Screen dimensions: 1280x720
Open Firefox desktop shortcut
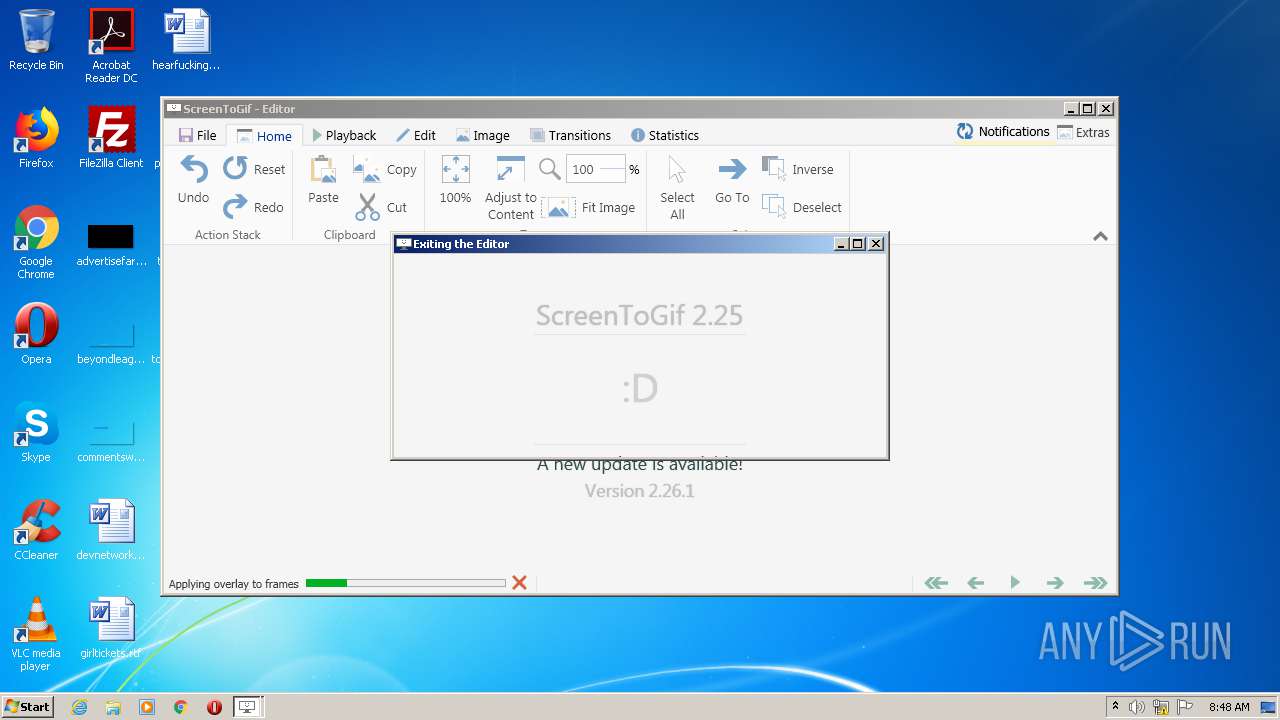[x=36, y=138]
